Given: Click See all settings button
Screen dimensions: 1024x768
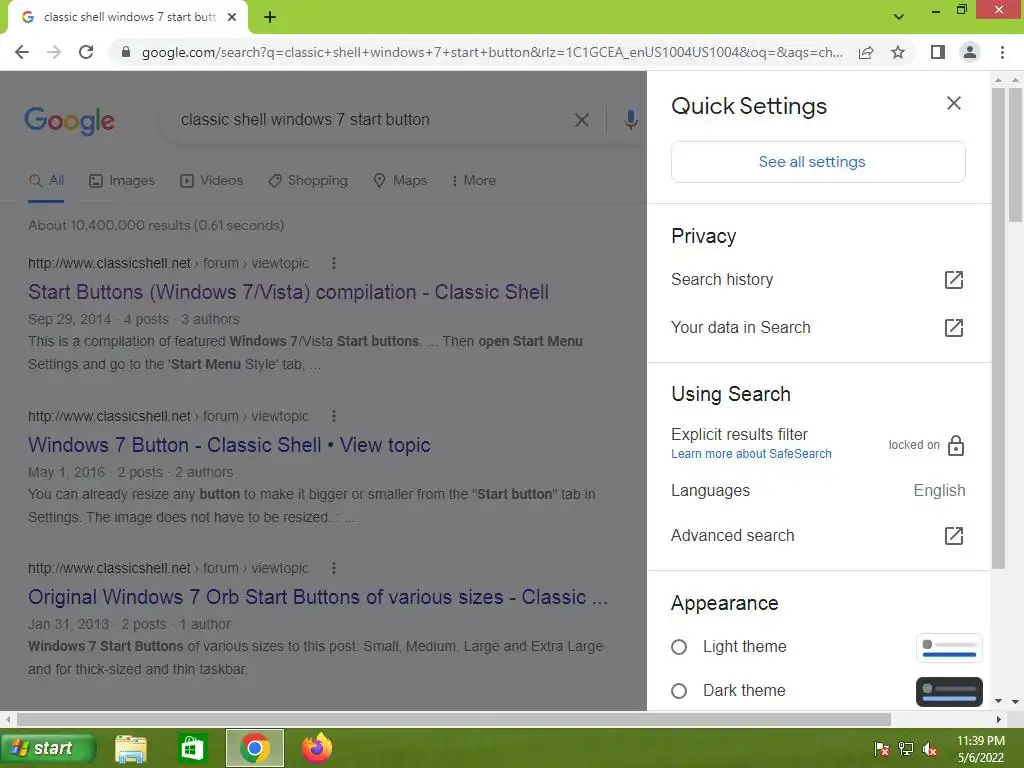Looking at the screenshot, I should click(818, 162).
